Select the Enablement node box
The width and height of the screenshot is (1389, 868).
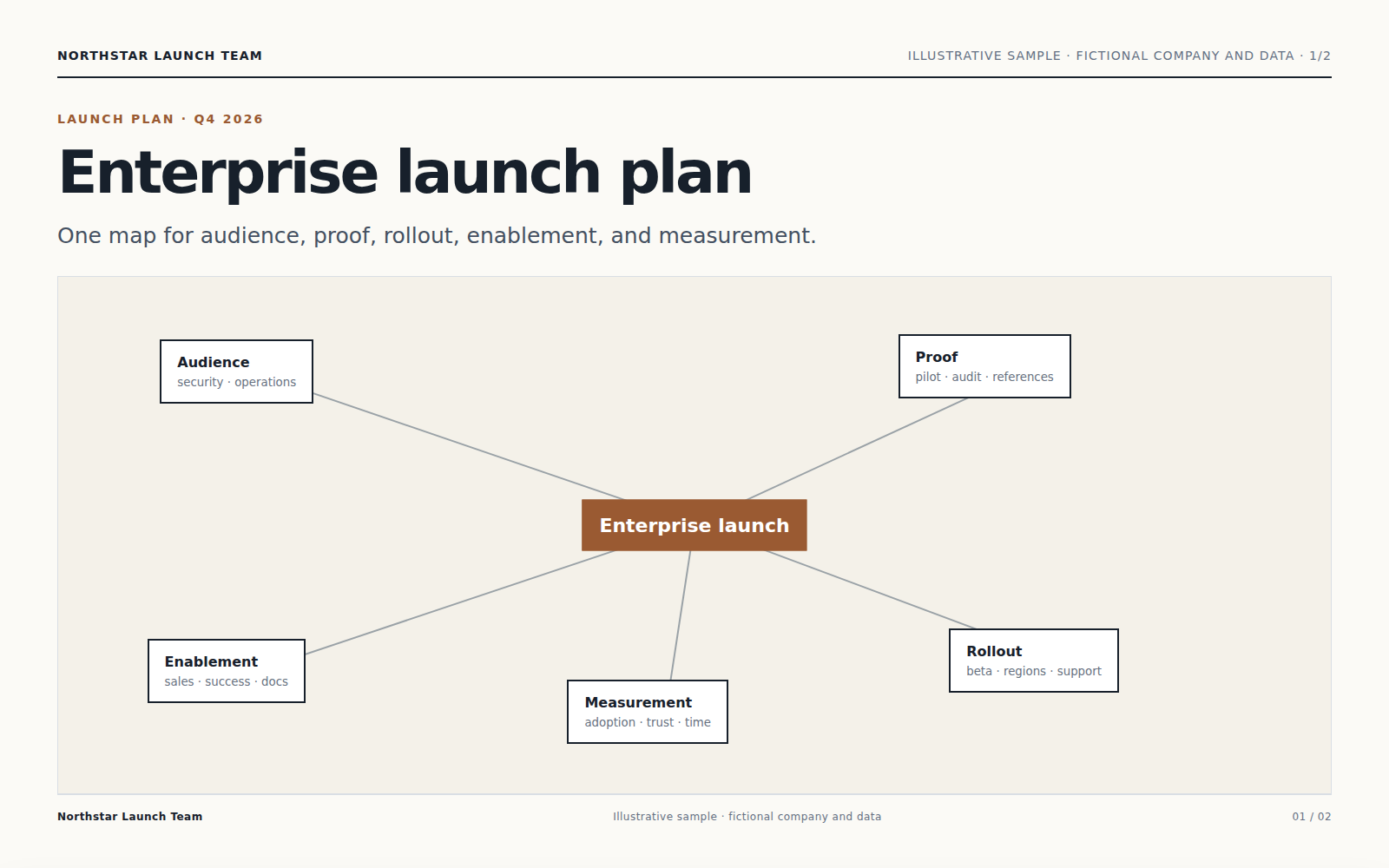227,671
